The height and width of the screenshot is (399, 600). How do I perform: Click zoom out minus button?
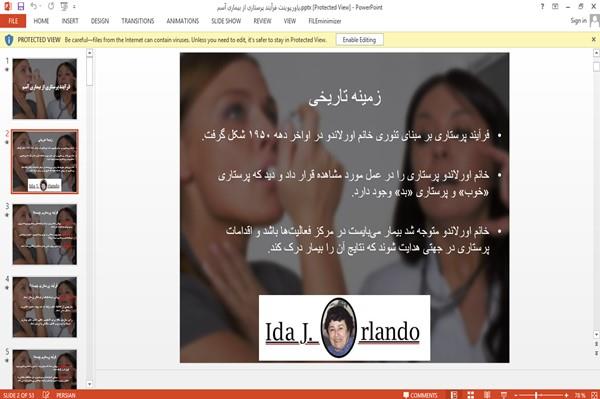pyautogui.click(x=516, y=395)
